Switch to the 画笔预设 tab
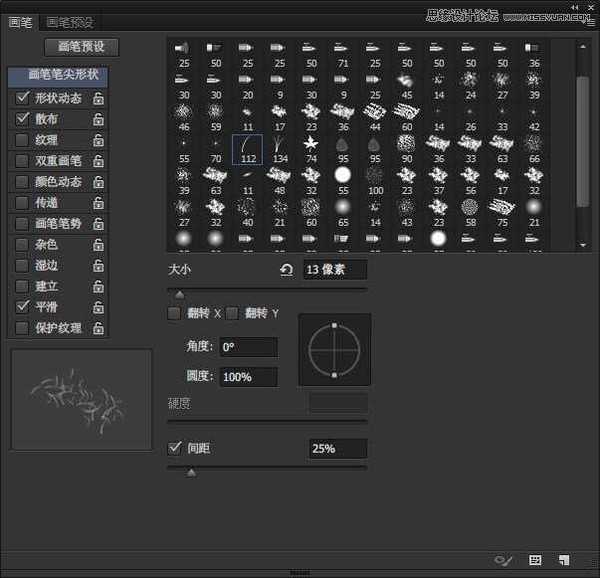The width and height of the screenshot is (600, 578). pos(69,22)
